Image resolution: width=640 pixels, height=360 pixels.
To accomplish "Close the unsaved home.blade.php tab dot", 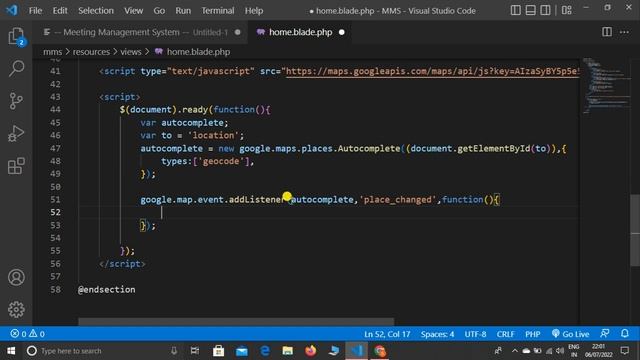I will (342, 32).
